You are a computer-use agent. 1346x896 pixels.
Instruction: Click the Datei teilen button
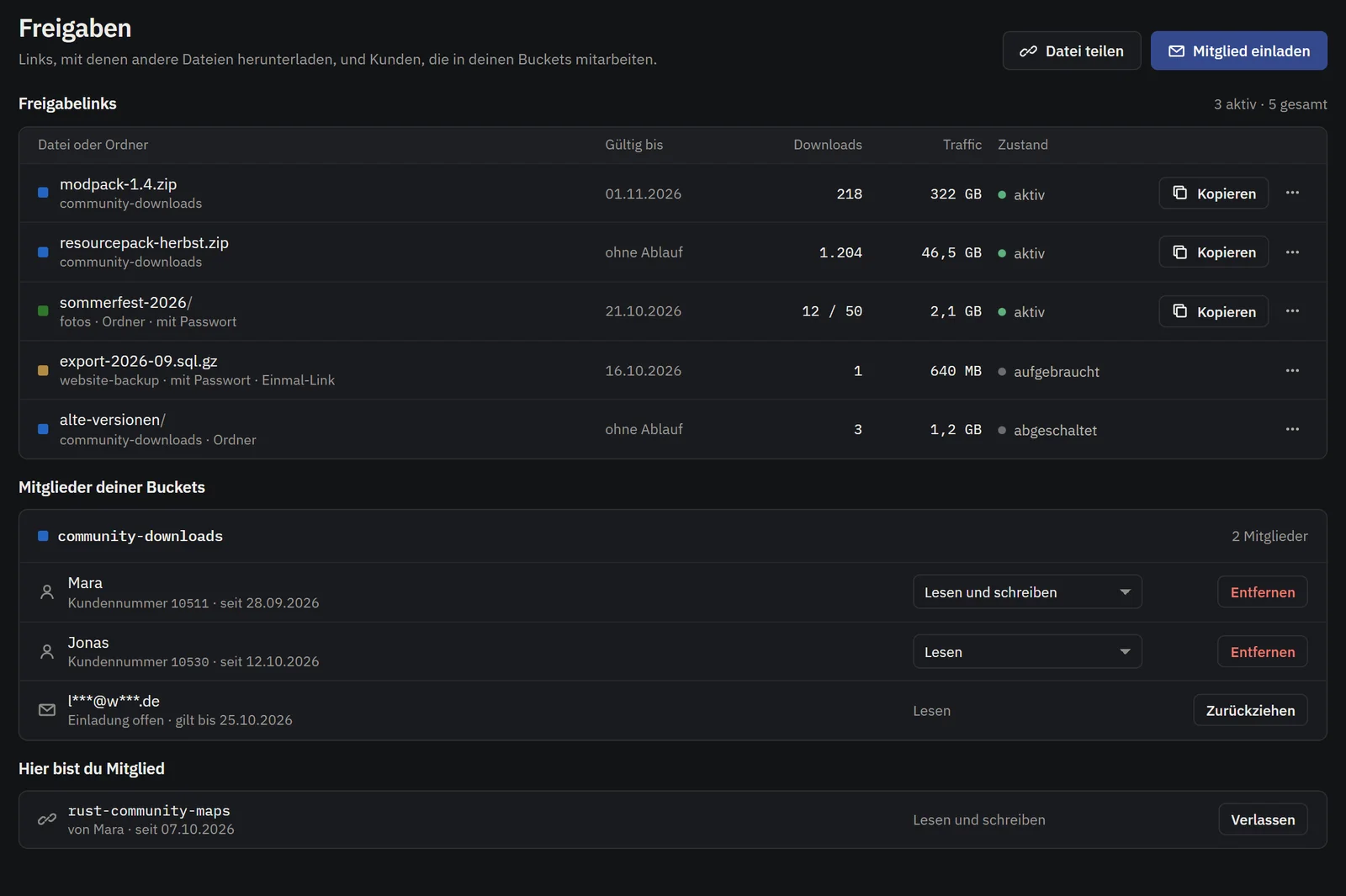point(1072,50)
